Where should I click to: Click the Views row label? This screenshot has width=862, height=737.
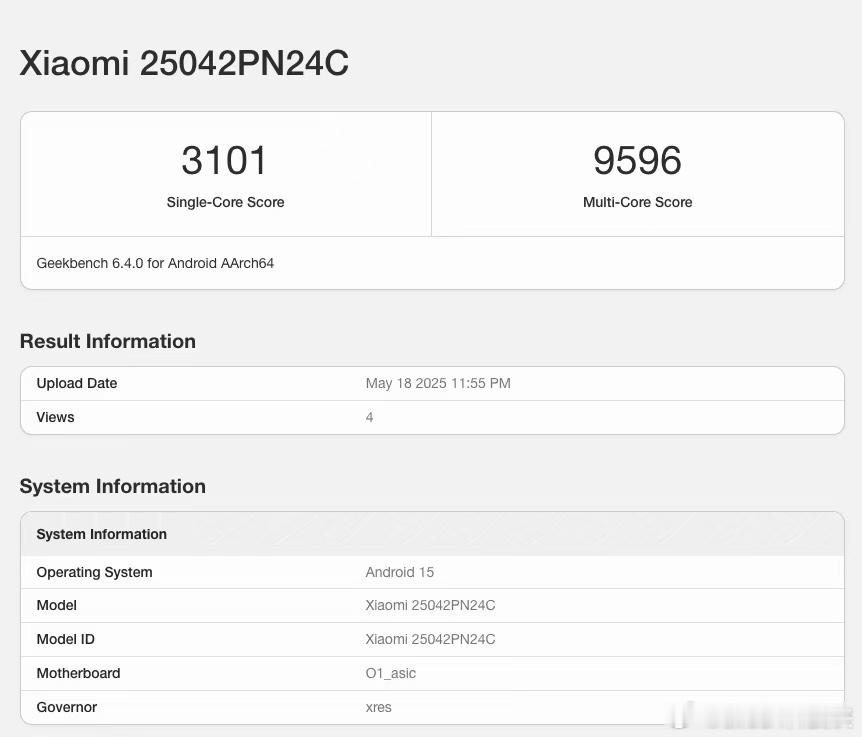56,417
